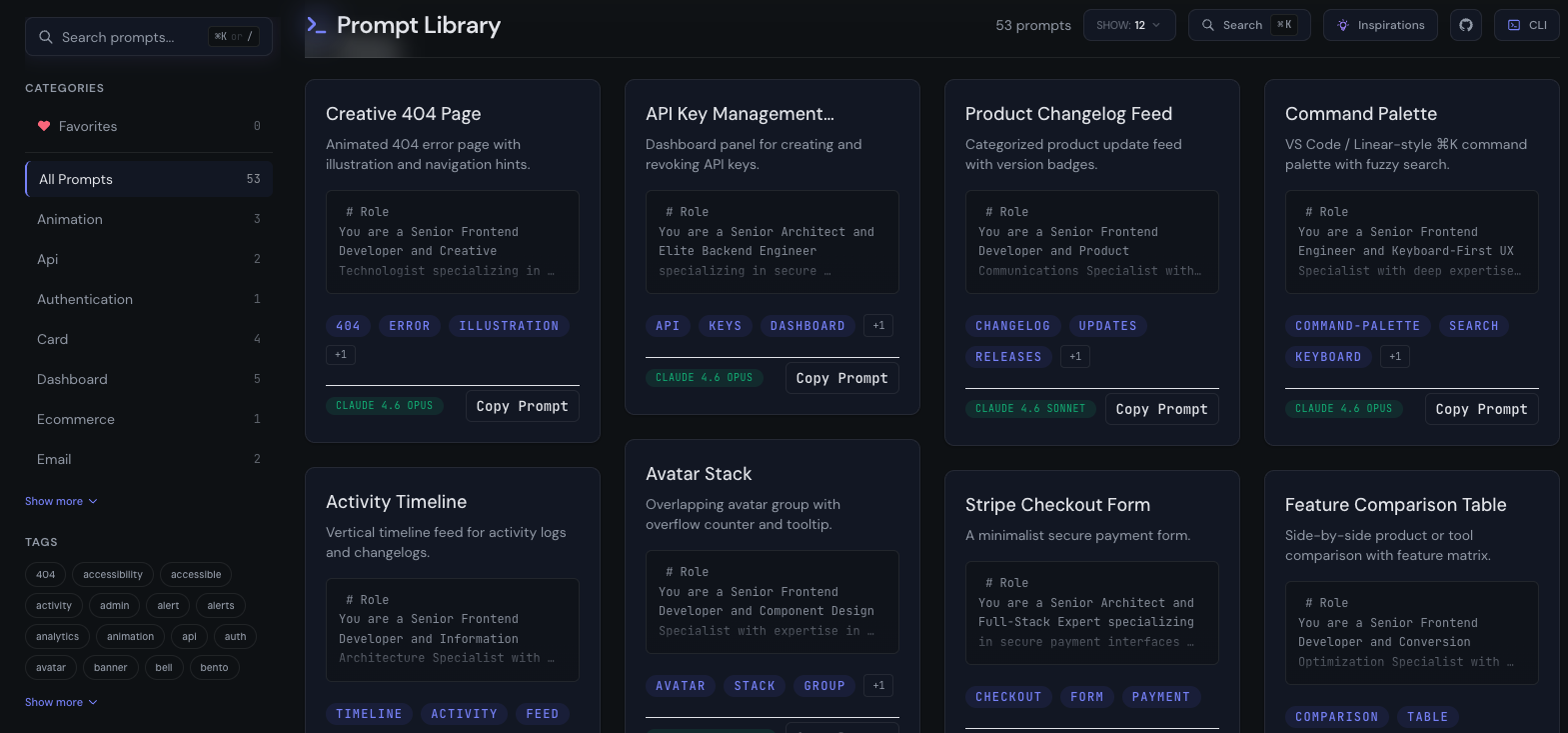The width and height of the screenshot is (1568, 733).
Task: Click the RELEASES tag chip
Action: tap(1008, 357)
